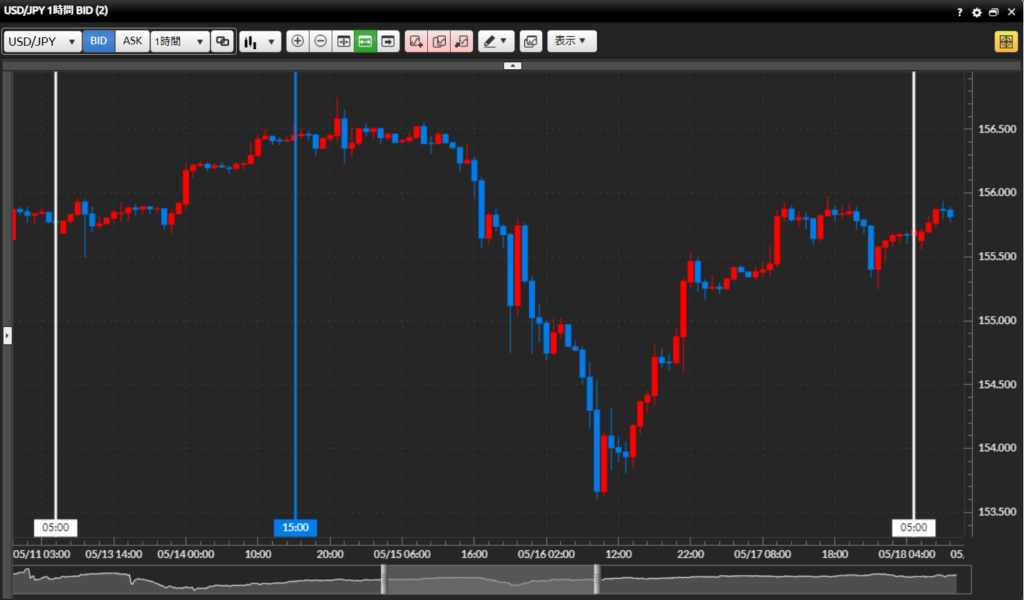Viewport: 1024px width, 600px height.
Task: Open the 表示 display menu
Action: 572,42
